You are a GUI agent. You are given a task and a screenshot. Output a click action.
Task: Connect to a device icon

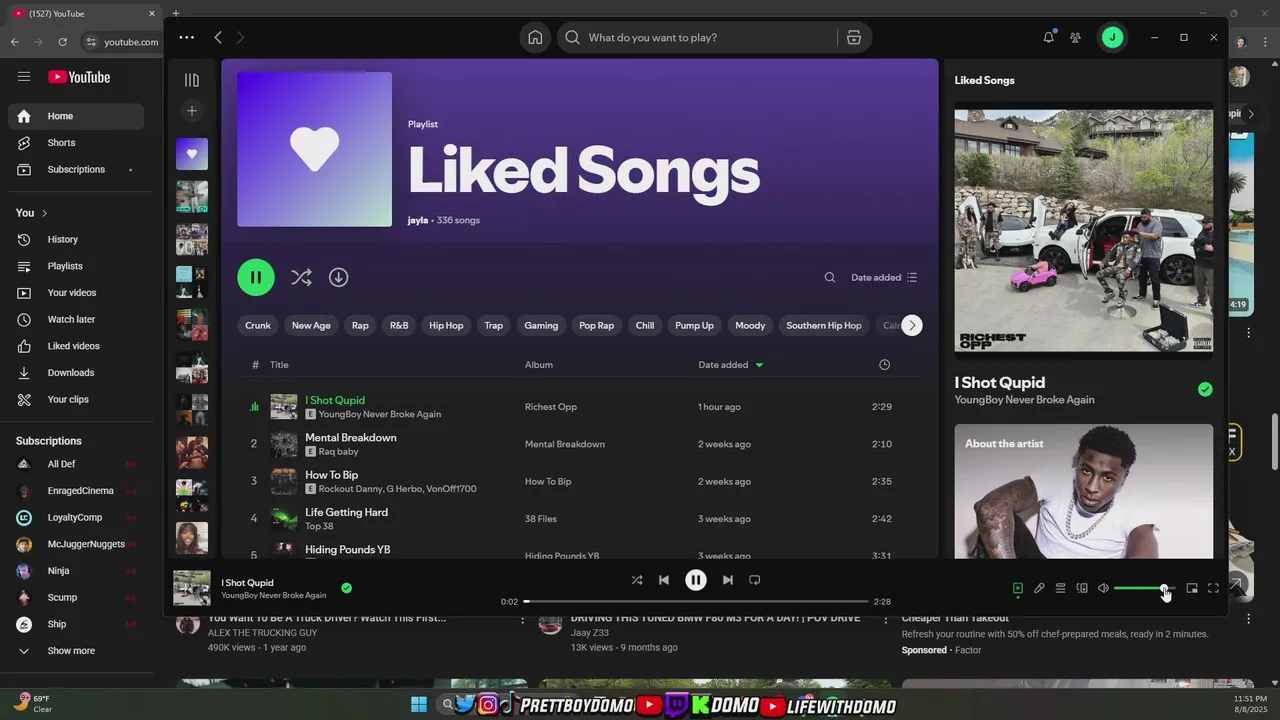click(x=1082, y=588)
